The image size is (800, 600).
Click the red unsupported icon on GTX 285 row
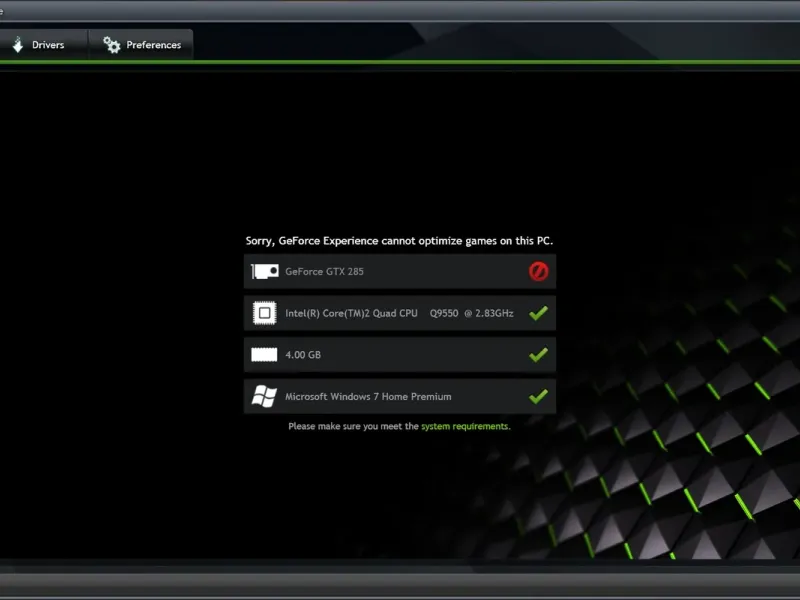point(538,271)
